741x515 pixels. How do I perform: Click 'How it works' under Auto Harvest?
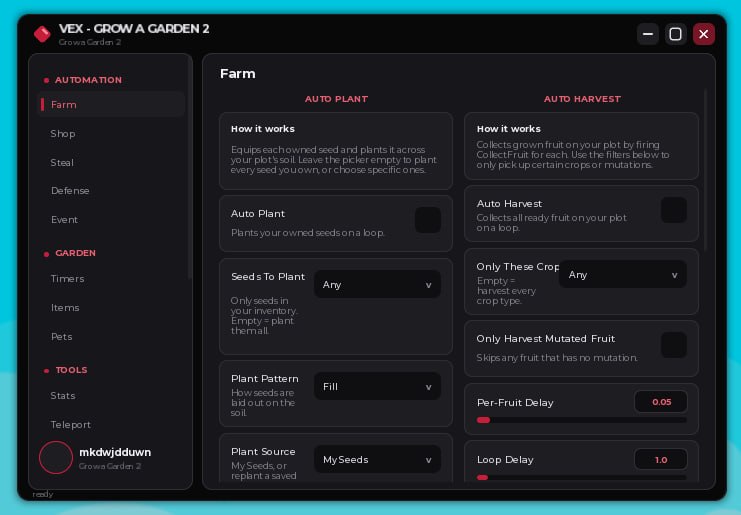click(x=508, y=129)
